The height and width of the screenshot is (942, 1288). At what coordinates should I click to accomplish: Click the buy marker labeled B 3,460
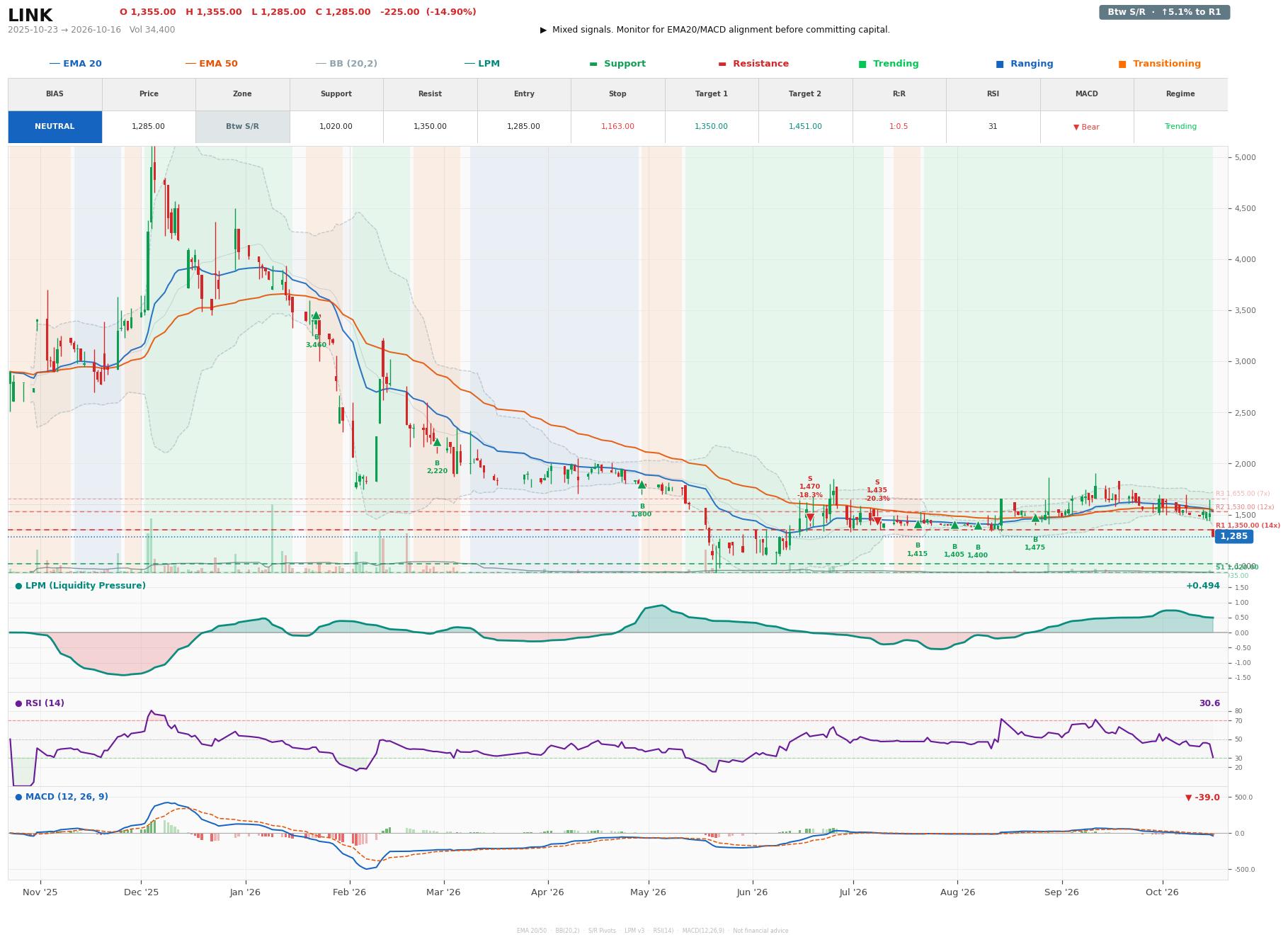(316, 316)
